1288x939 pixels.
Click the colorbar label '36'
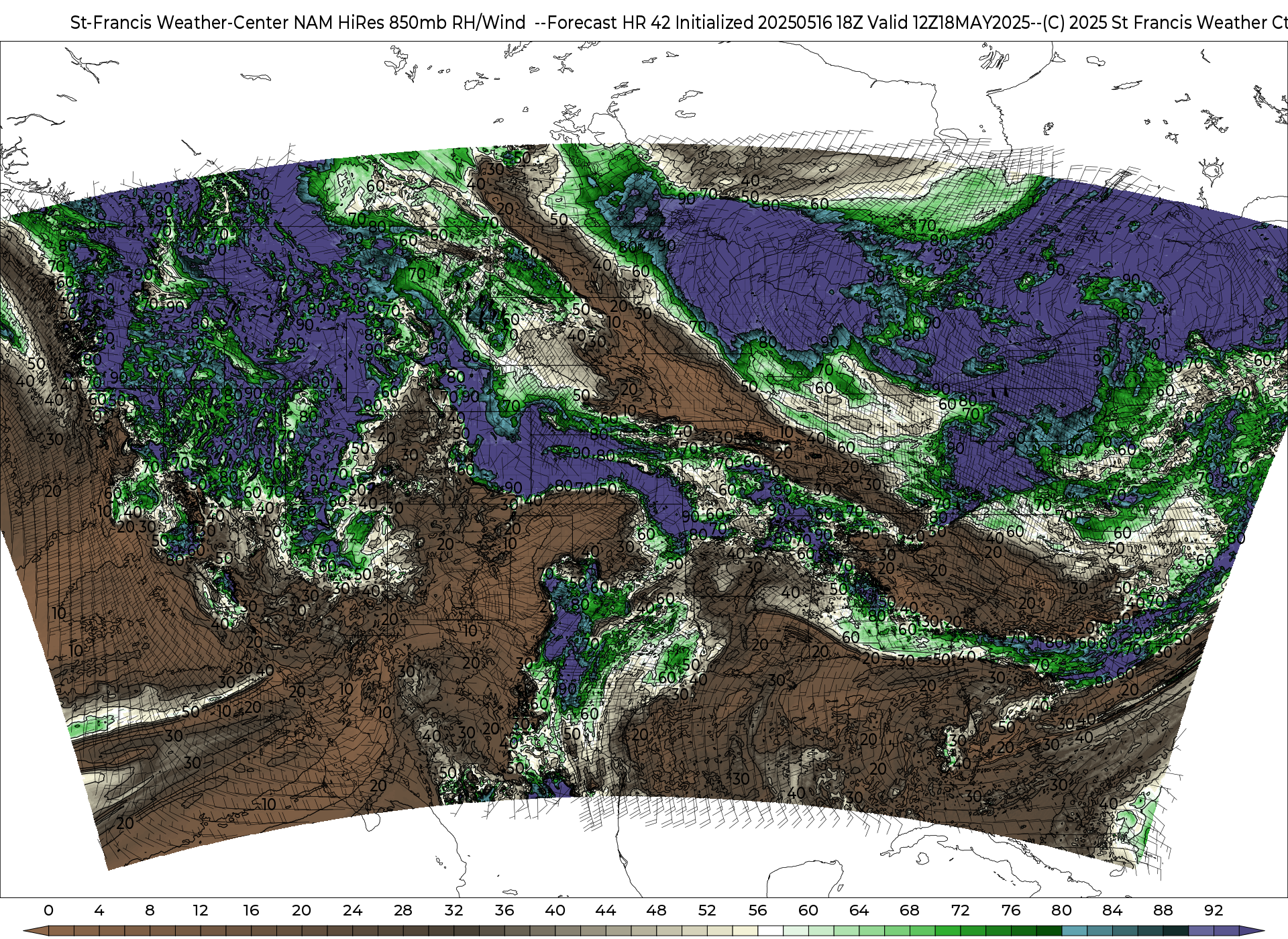(x=504, y=910)
